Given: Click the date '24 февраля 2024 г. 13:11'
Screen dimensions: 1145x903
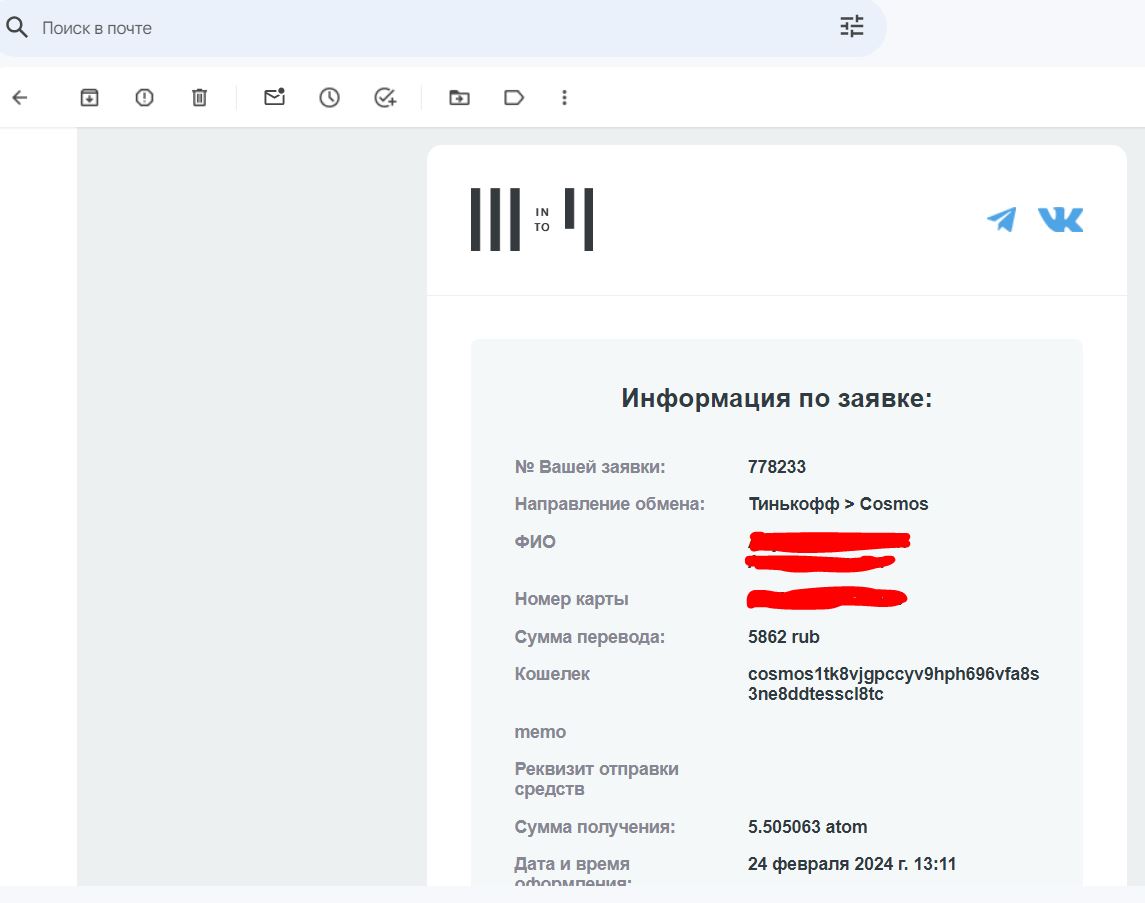Looking at the screenshot, I should click(851, 864).
